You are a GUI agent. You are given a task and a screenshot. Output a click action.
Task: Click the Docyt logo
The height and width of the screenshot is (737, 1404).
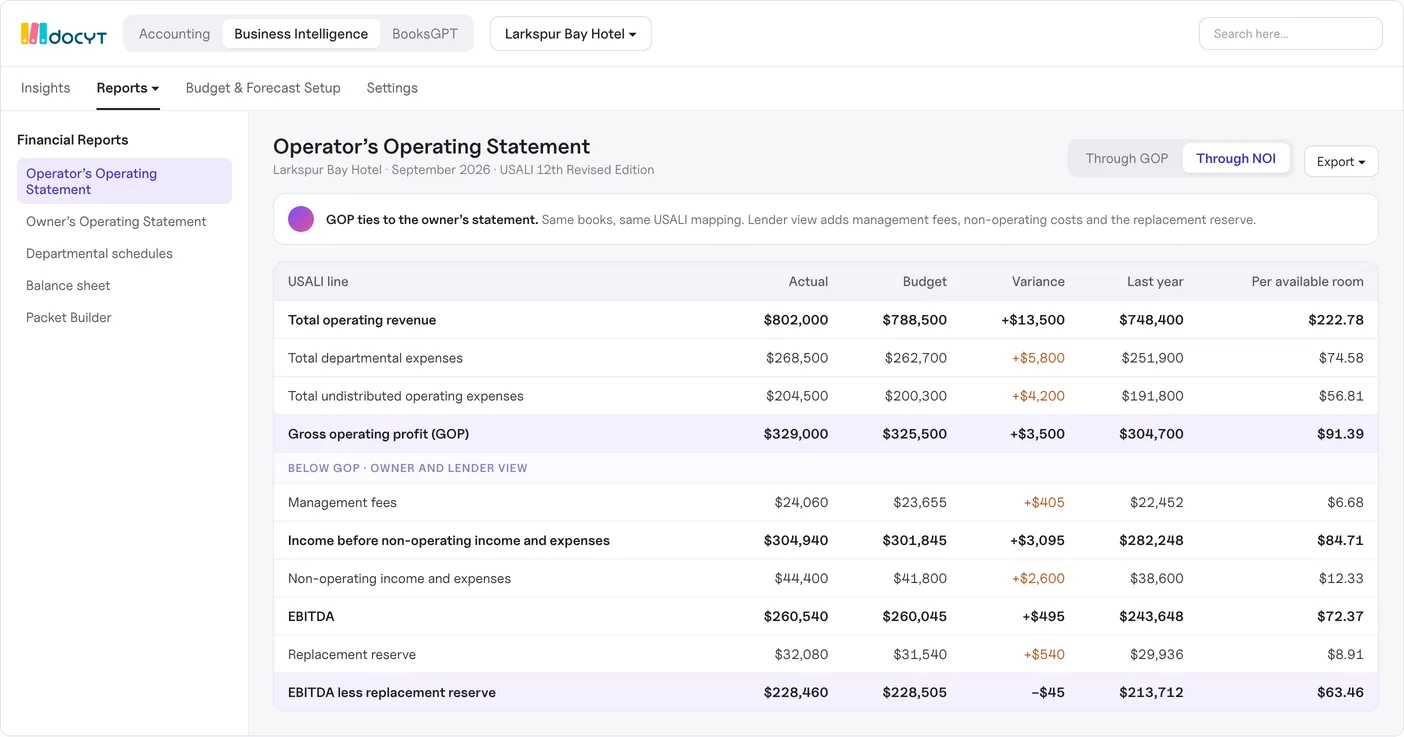pyautogui.click(x=63, y=34)
